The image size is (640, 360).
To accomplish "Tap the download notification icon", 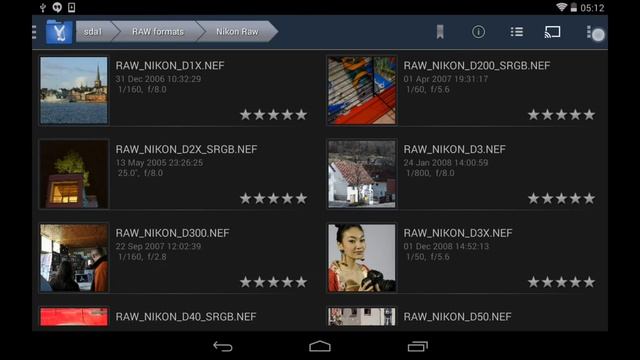I will (71, 7).
